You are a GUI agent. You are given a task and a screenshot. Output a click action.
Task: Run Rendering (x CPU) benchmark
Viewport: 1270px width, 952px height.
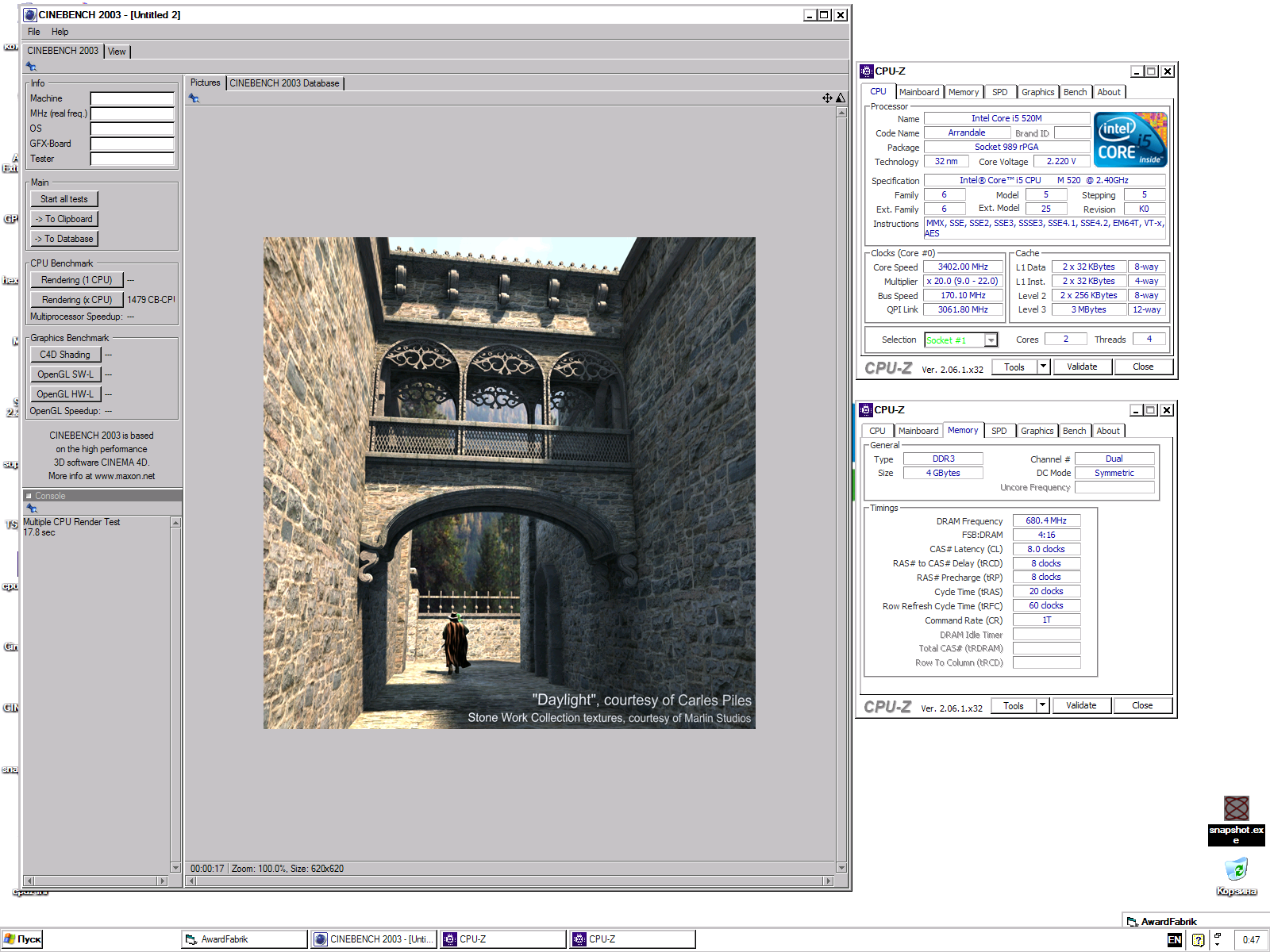(x=77, y=300)
